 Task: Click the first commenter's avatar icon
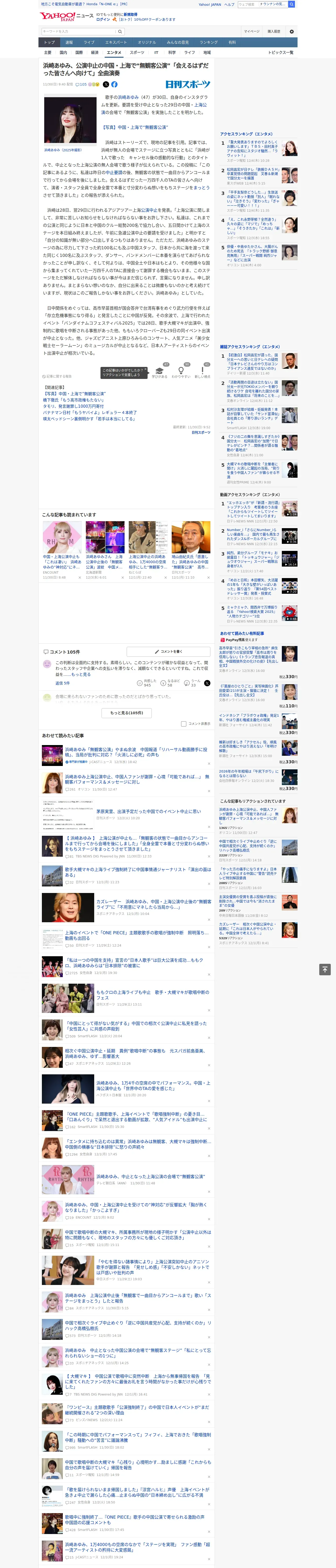click(x=47, y=664)
